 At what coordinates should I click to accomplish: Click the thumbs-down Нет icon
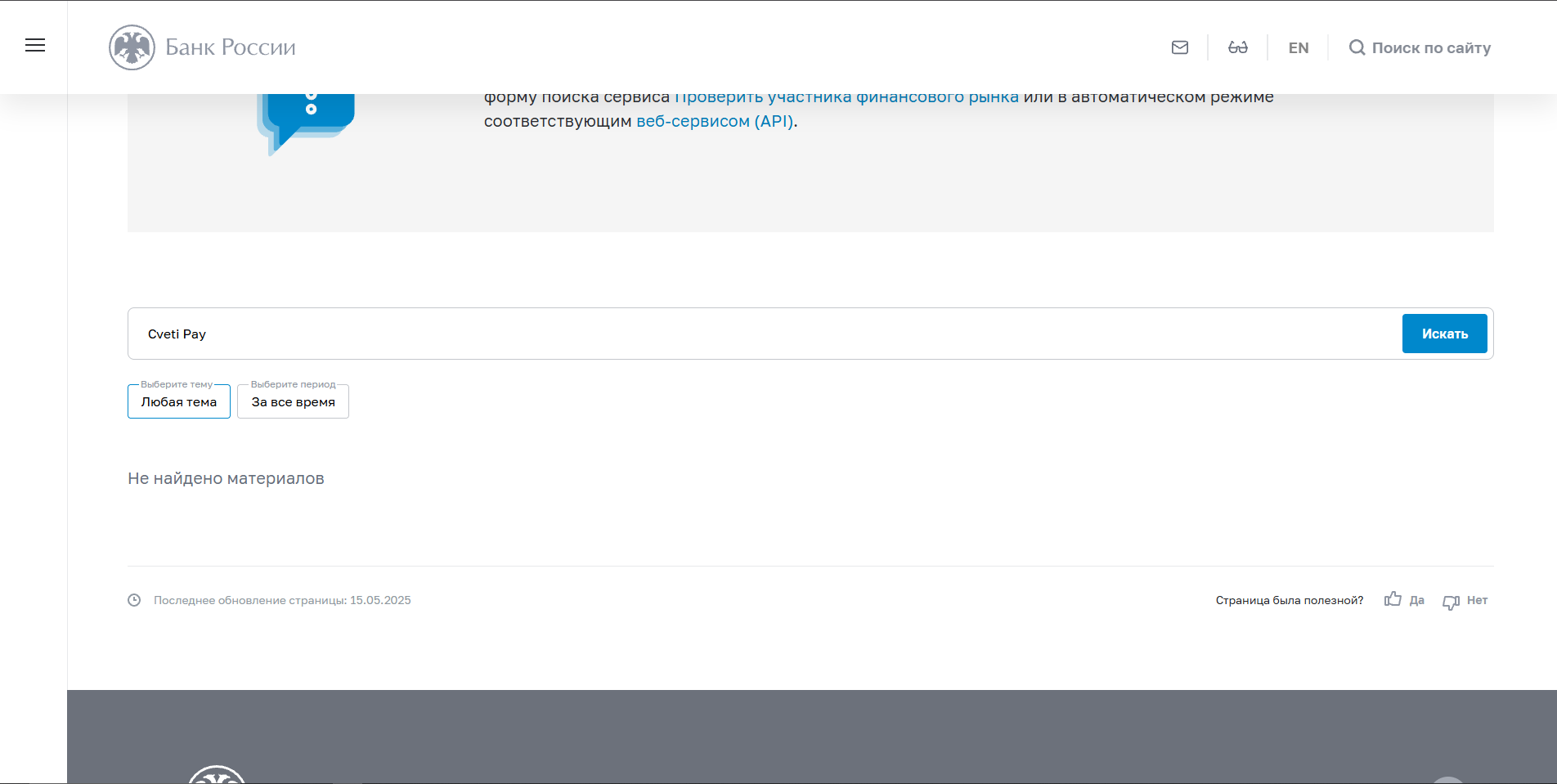point(1452,602)
